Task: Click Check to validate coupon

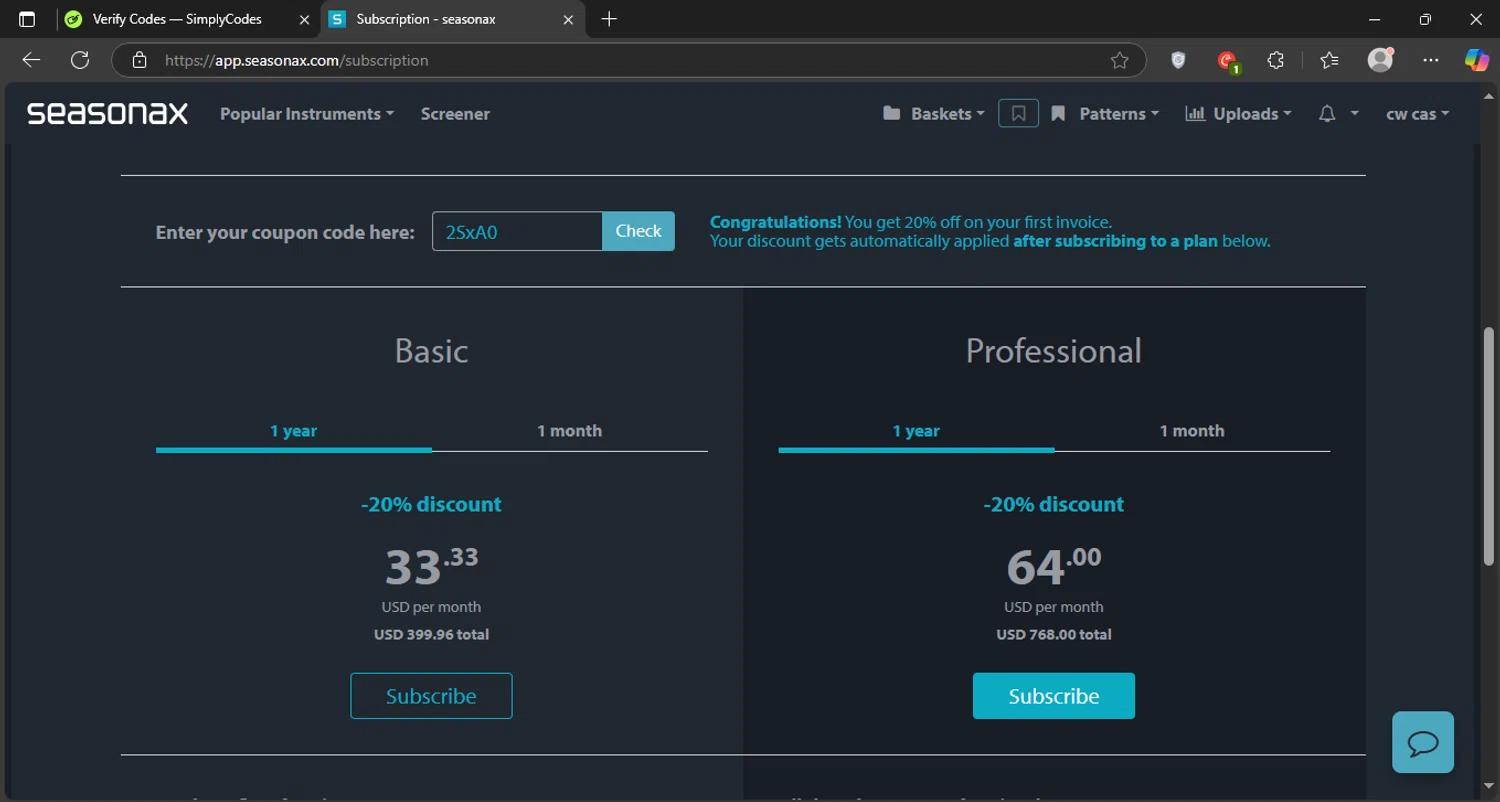Action: point(638,231)
